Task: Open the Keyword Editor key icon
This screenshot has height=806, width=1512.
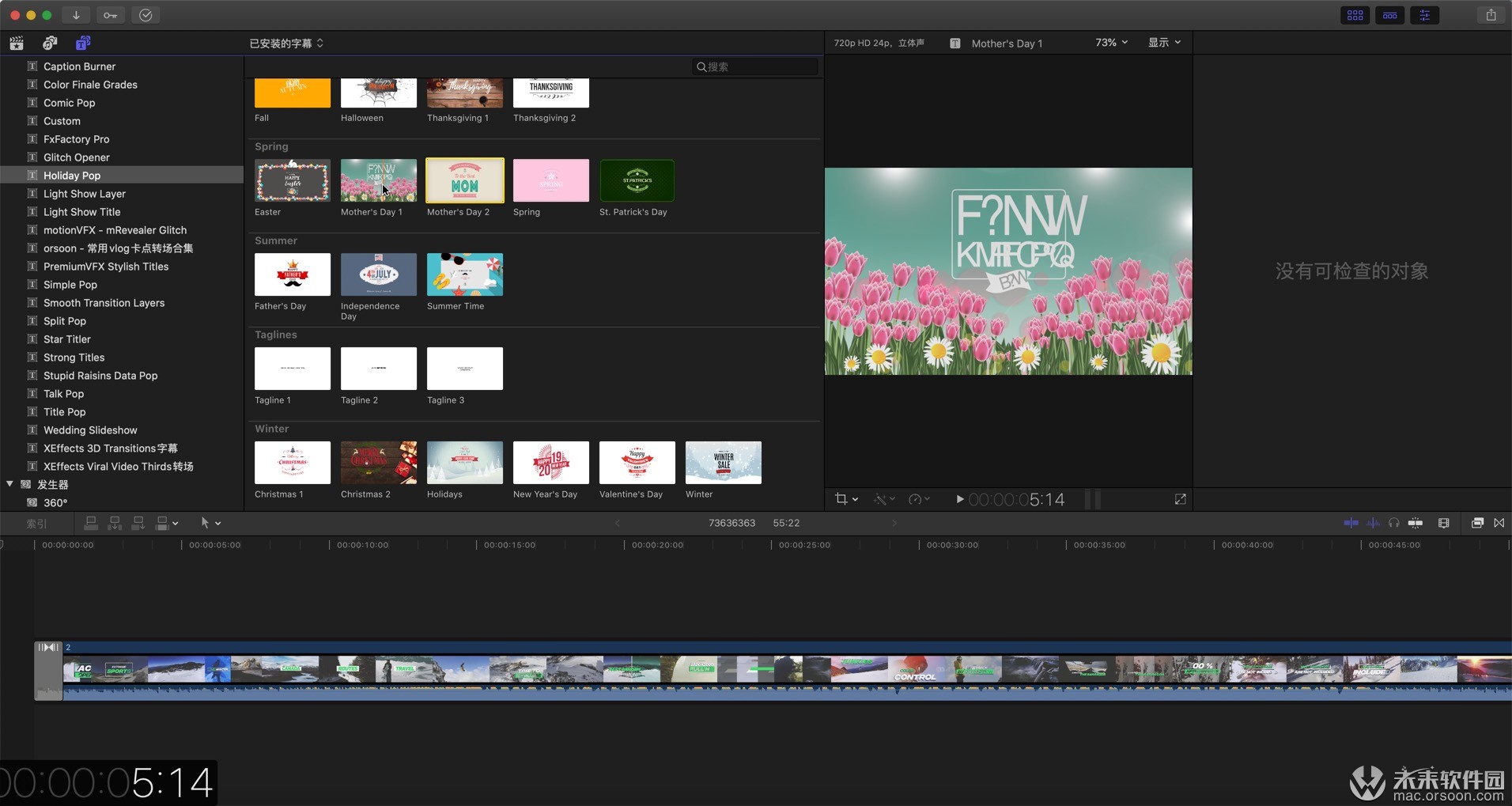Action: point(111,15)
